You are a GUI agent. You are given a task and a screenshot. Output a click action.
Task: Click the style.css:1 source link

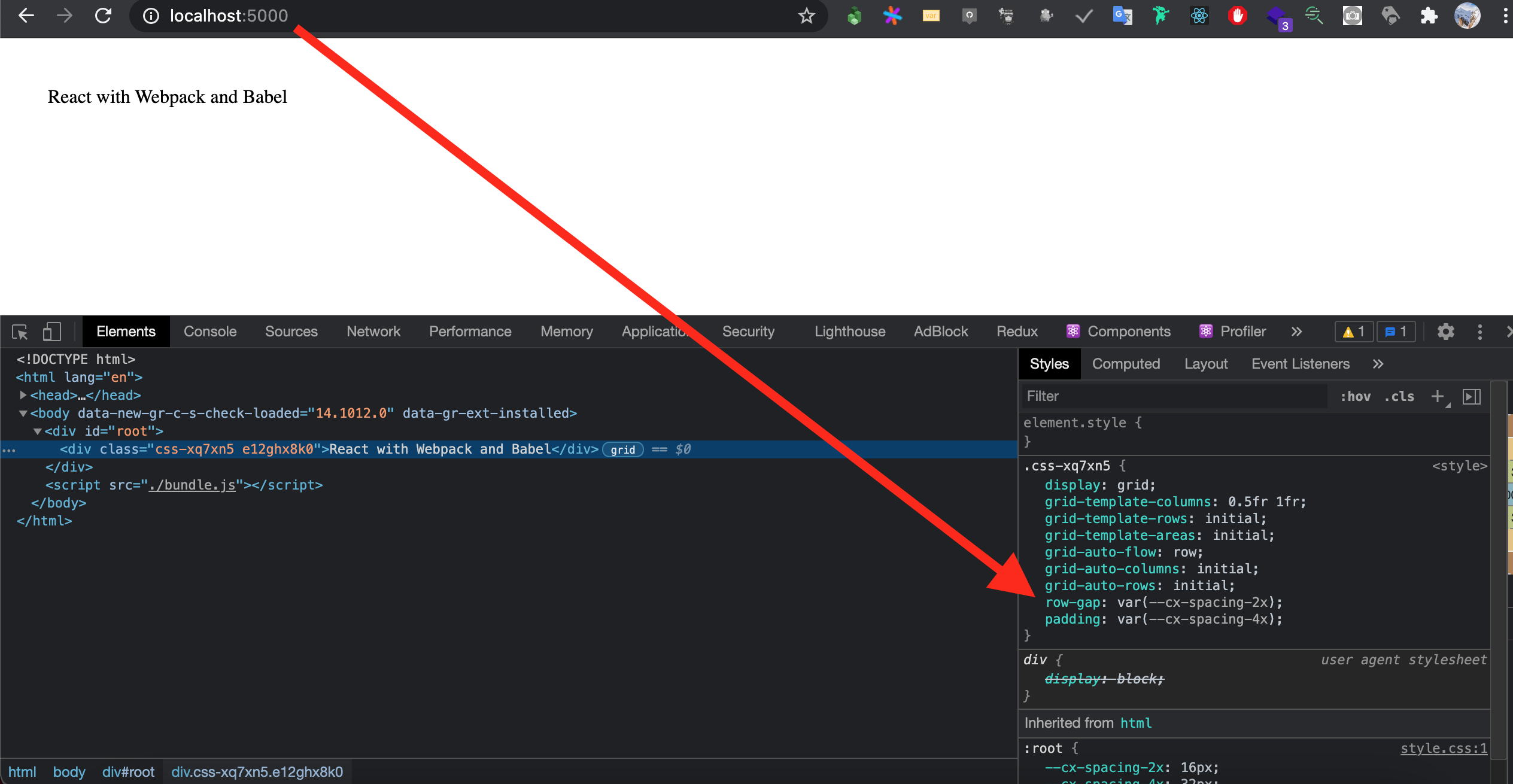[x=1444, y=748]
